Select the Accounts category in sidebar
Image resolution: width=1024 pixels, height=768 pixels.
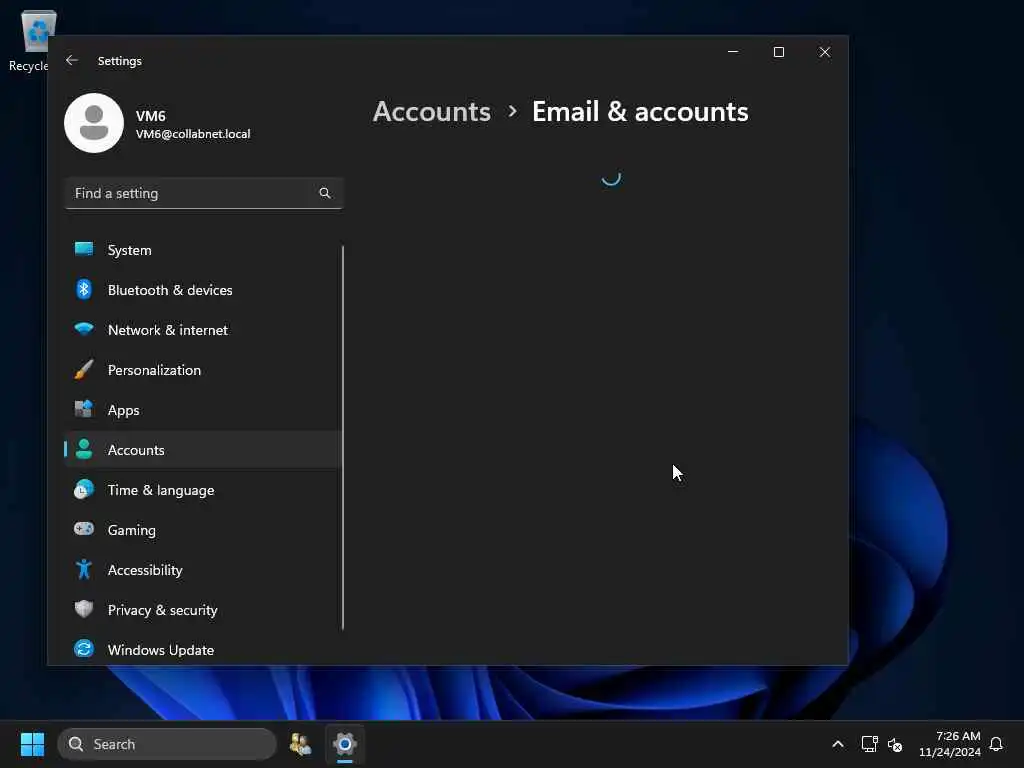tap(203, 450)
